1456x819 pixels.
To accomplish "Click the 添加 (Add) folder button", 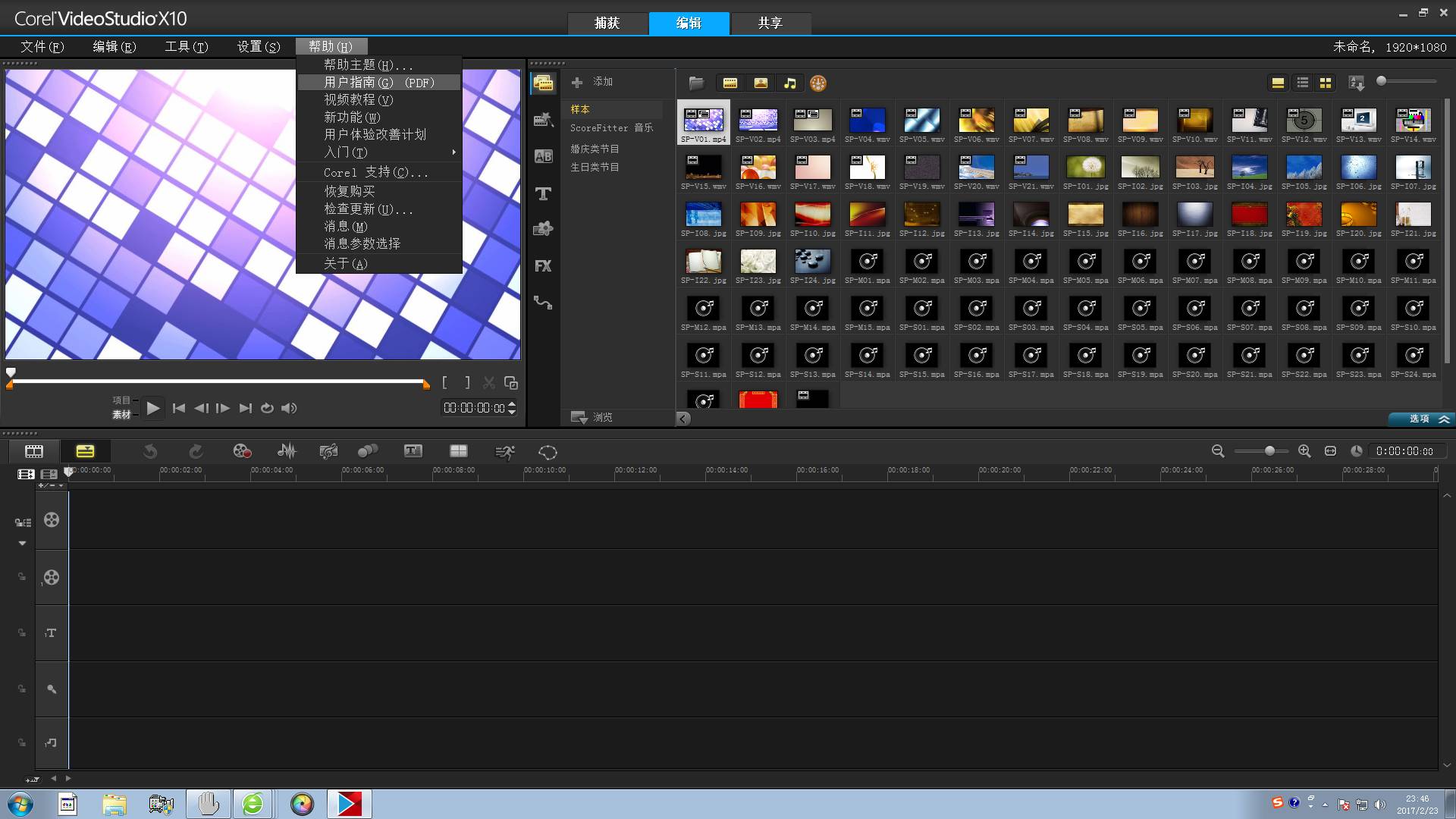I will coord(592,82).
